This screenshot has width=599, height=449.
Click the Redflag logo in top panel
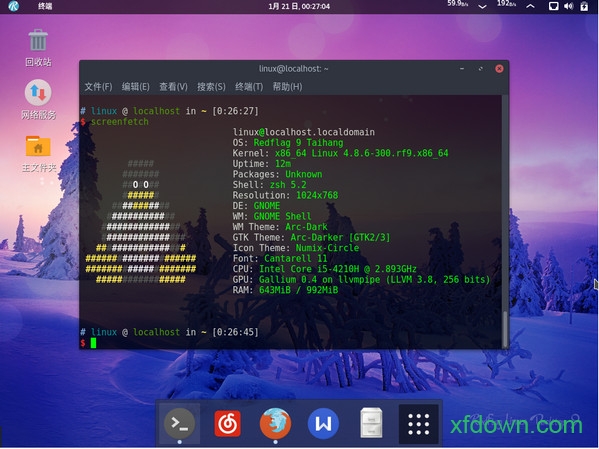pos(13,6)
